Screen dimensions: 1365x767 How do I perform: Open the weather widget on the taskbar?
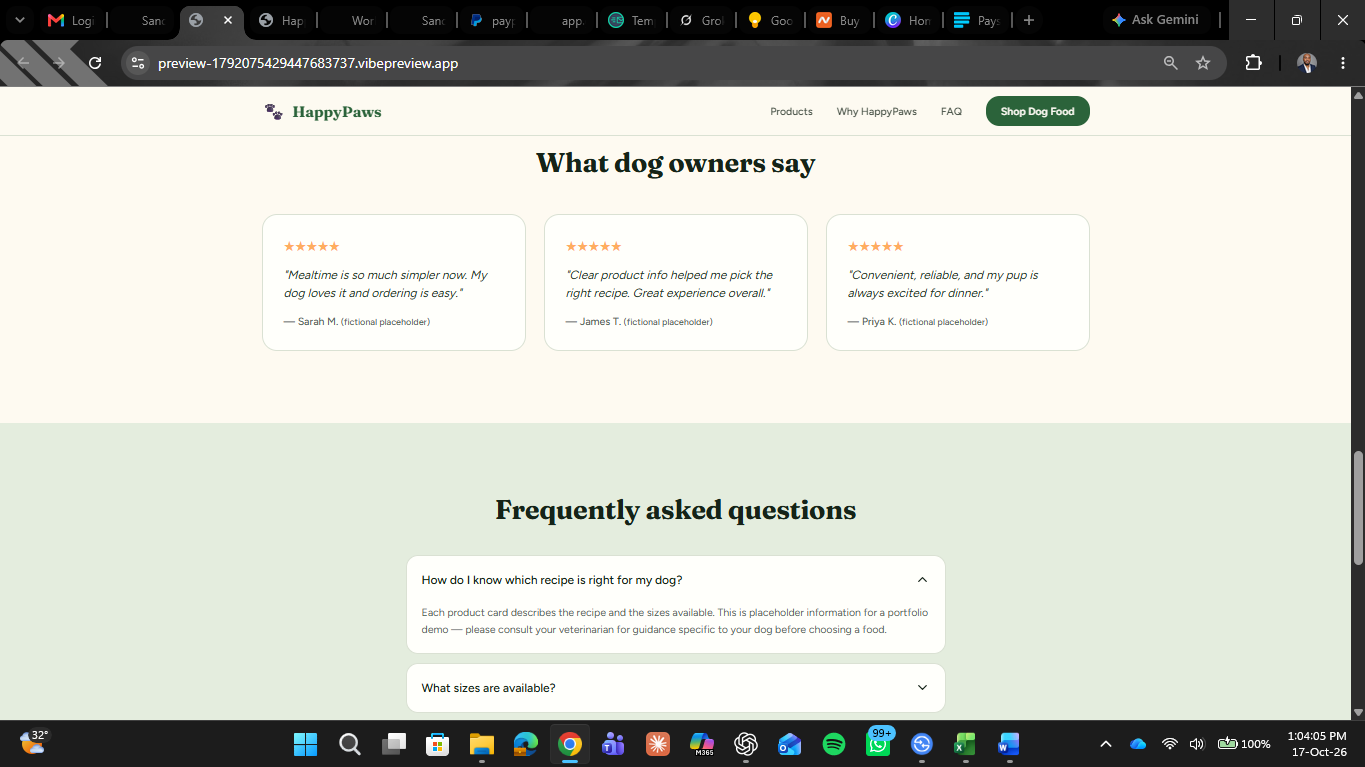coord(33,742)
